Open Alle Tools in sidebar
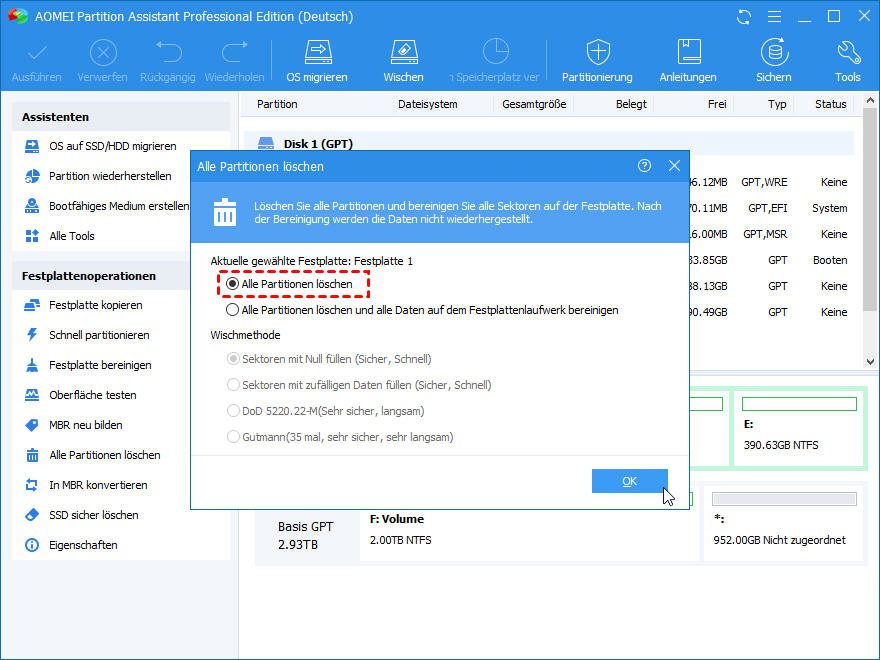 59,236
